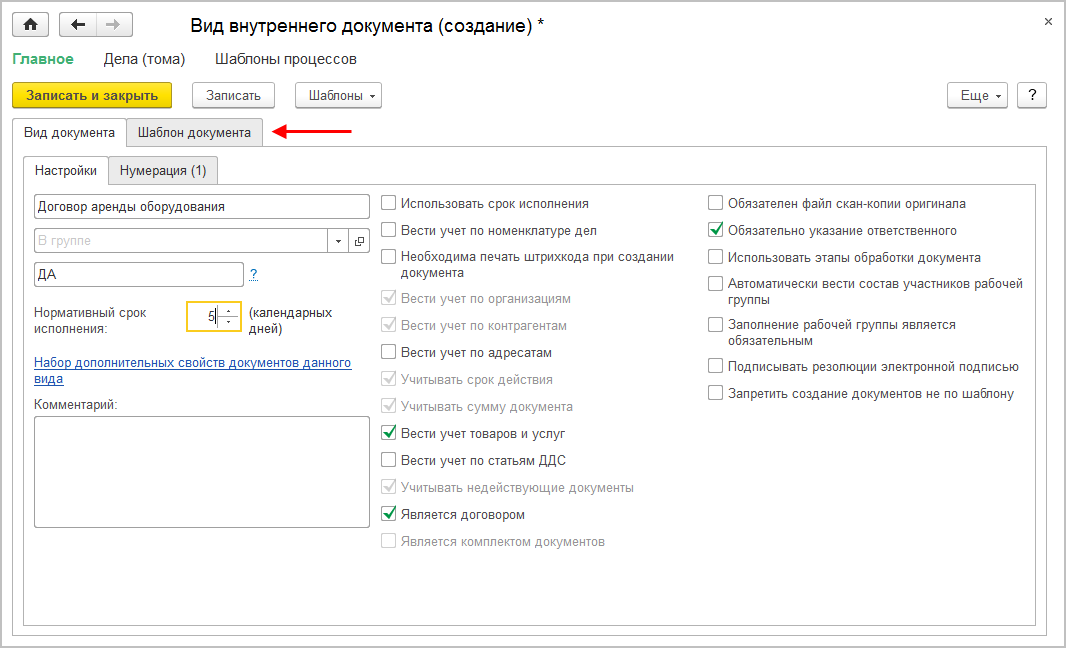Switch to 'Шаблон документа' tab
The width and height of the screenshot is (1066, 648).
click(194, 133)
